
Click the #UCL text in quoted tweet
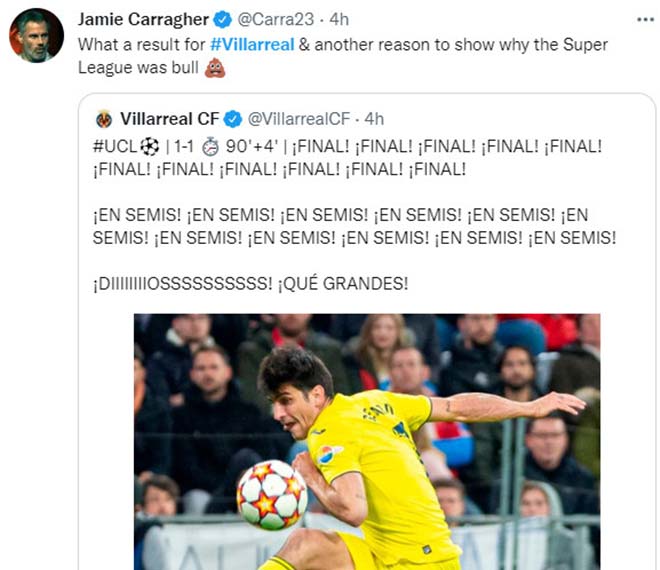tap(115, 146)
